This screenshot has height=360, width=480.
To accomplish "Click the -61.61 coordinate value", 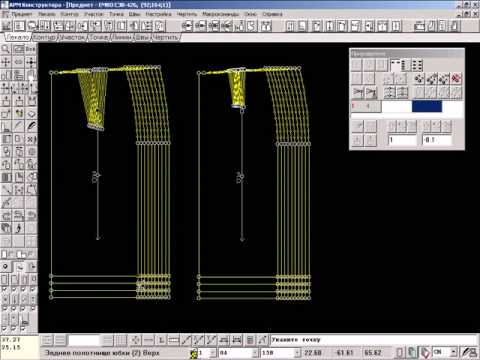I will click(344, 353).
